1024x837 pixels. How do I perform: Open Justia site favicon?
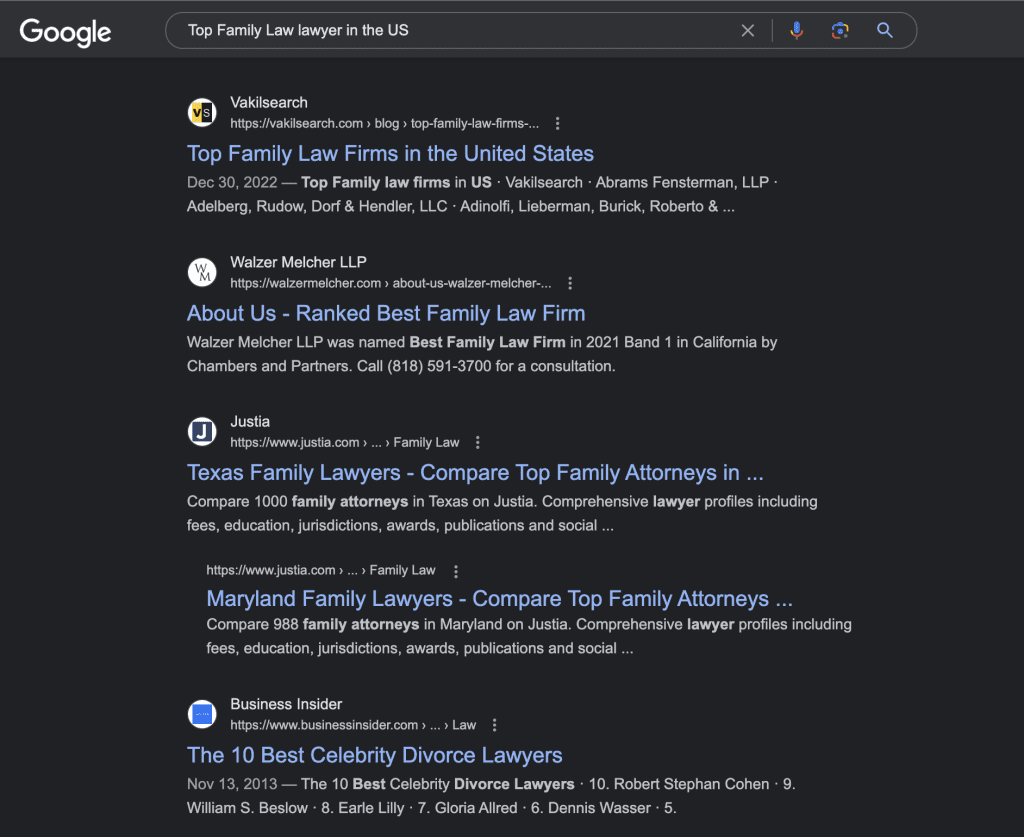[x=202, y=431]
